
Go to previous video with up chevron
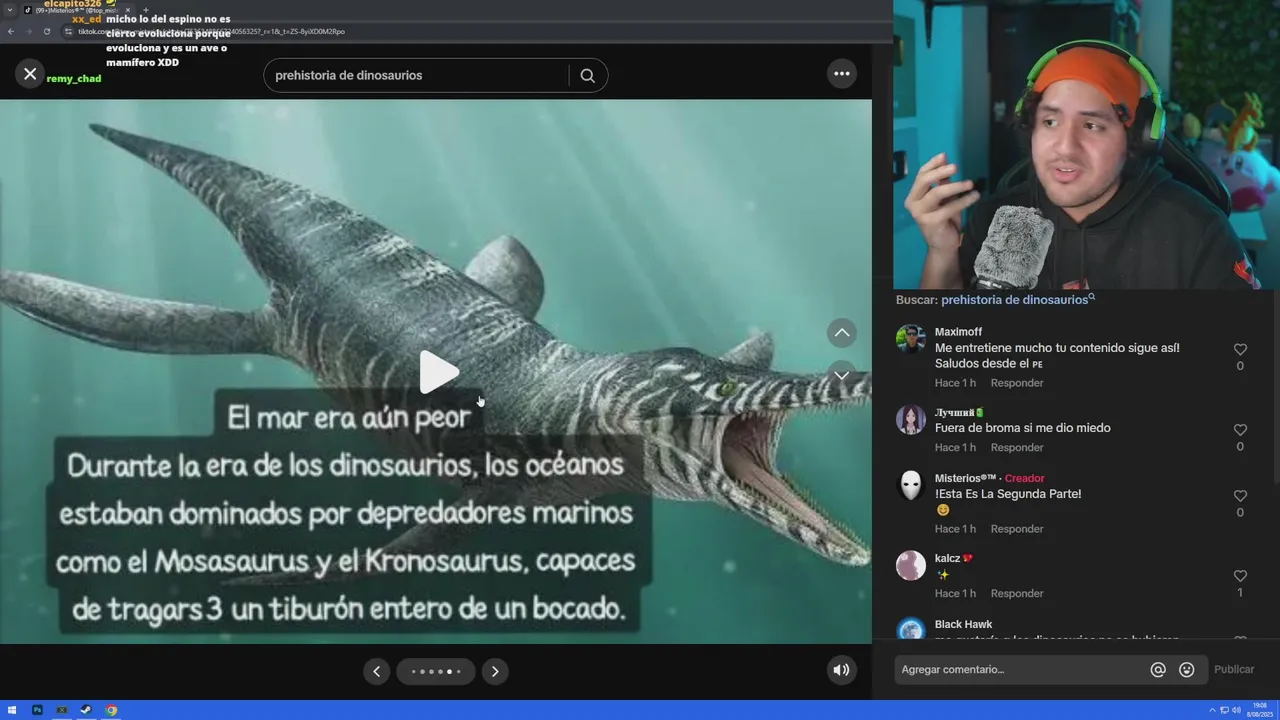click(x=842, y=332)
